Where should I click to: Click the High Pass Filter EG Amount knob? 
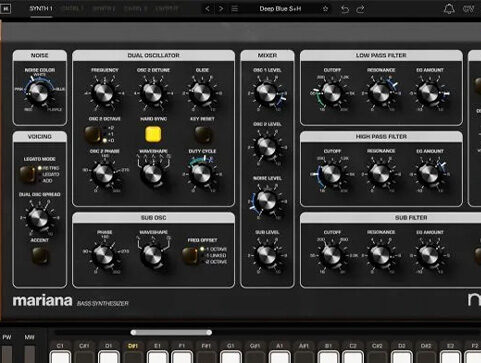click(x=429, y=174)
